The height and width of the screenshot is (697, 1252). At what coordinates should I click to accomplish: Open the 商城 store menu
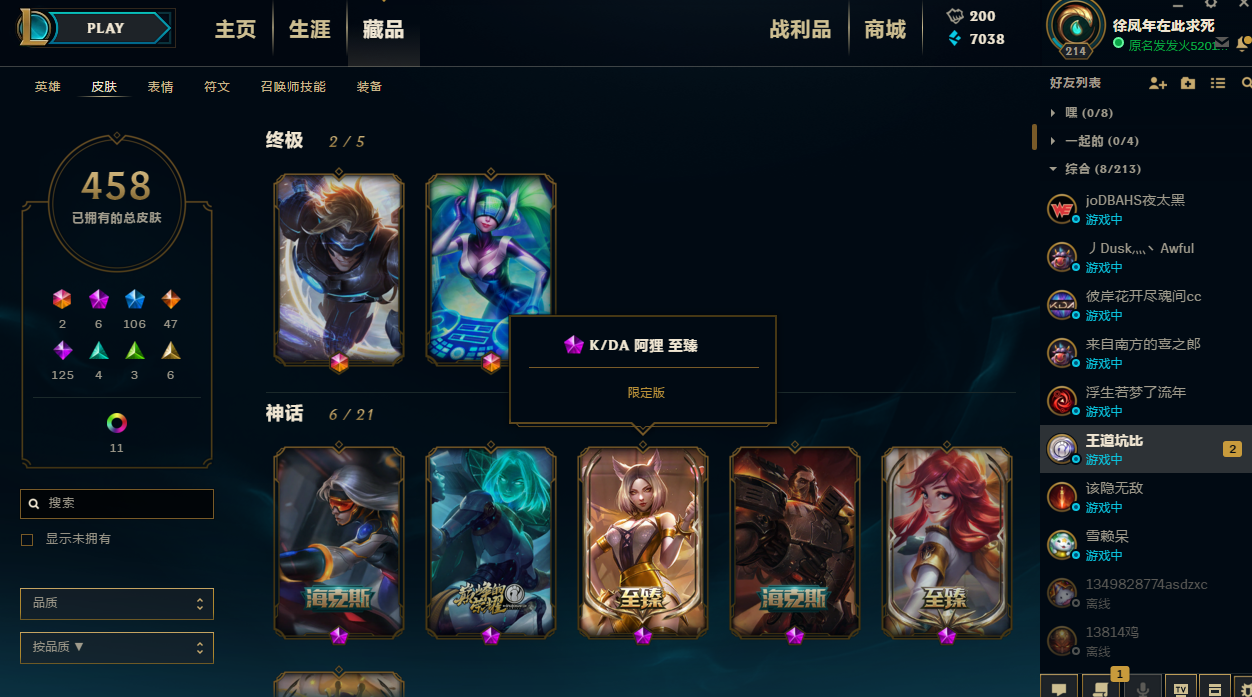(x=885, y=30)
